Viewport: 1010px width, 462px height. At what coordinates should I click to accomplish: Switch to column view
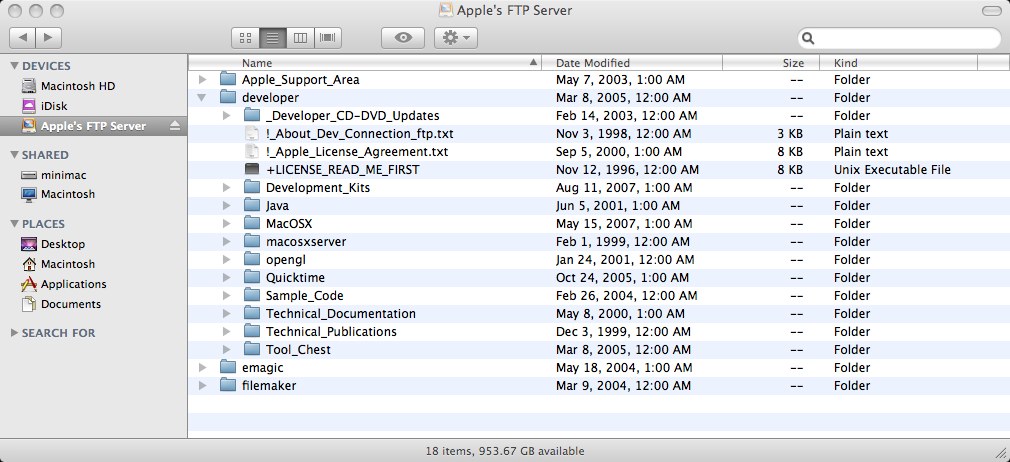pos(300,38)
